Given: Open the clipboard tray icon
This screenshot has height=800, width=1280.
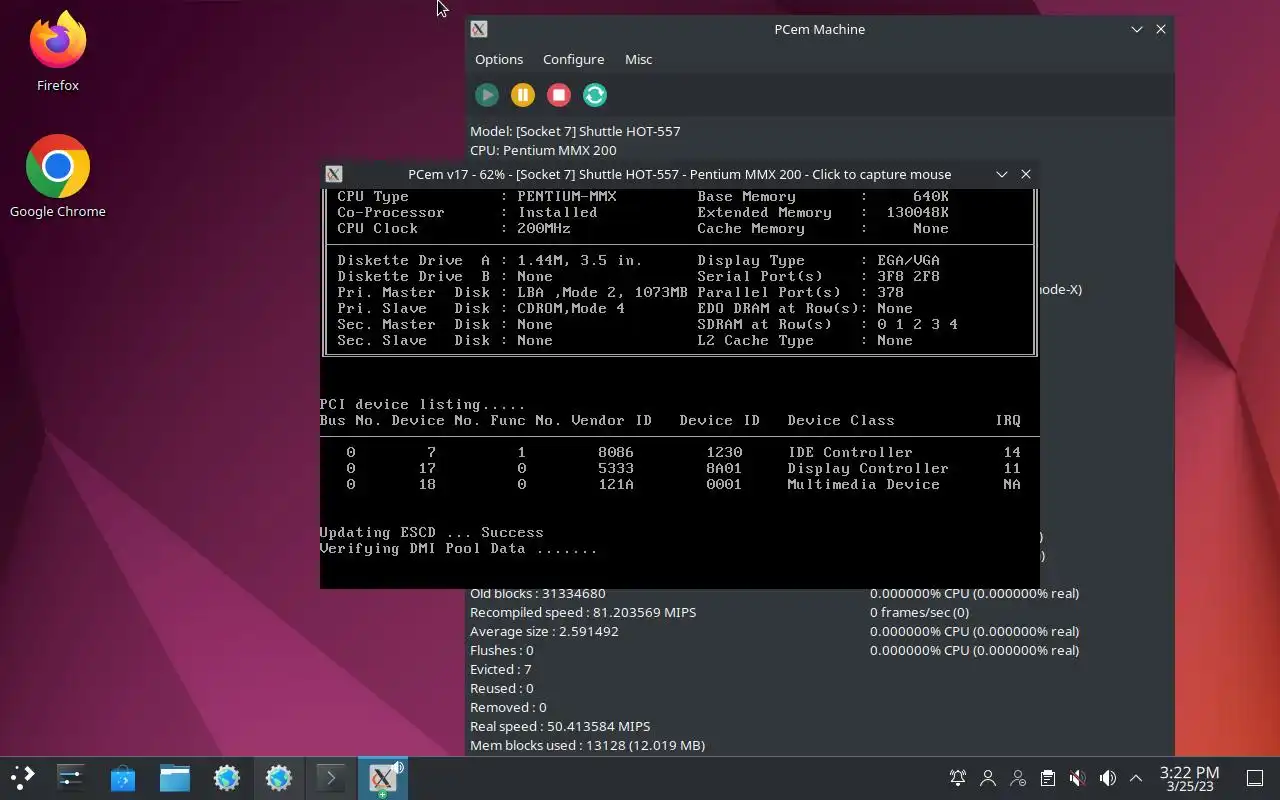Looking at the screenshot, I should [1047, 778].
